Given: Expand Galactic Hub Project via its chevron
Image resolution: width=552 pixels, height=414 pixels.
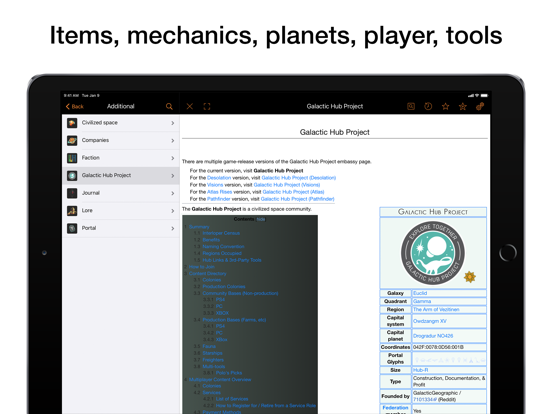Looking at the screenshot, I should (x=173, y=176).
